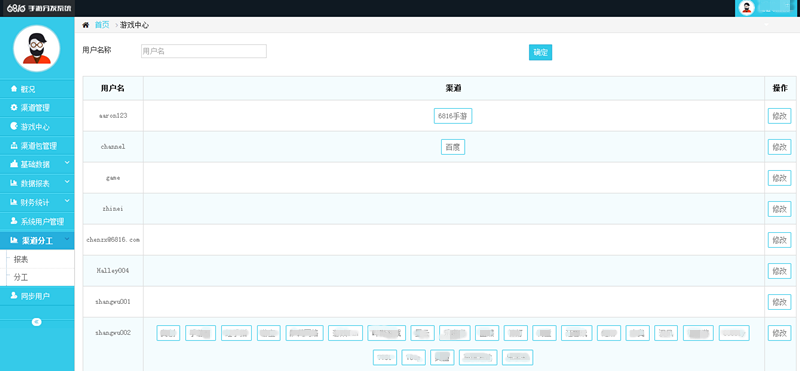Click 修改 for user aaron123
This screenshot has height=371, width=800.
[779, 116]
